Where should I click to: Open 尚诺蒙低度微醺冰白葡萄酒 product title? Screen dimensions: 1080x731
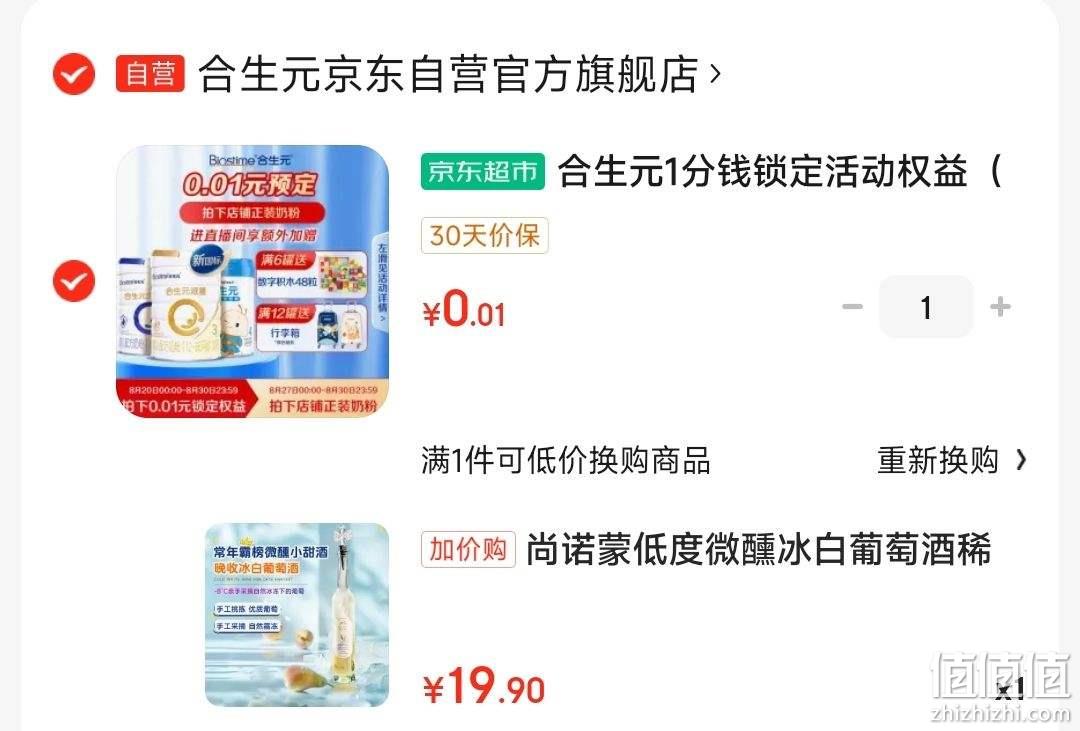(x=758, y=550)
